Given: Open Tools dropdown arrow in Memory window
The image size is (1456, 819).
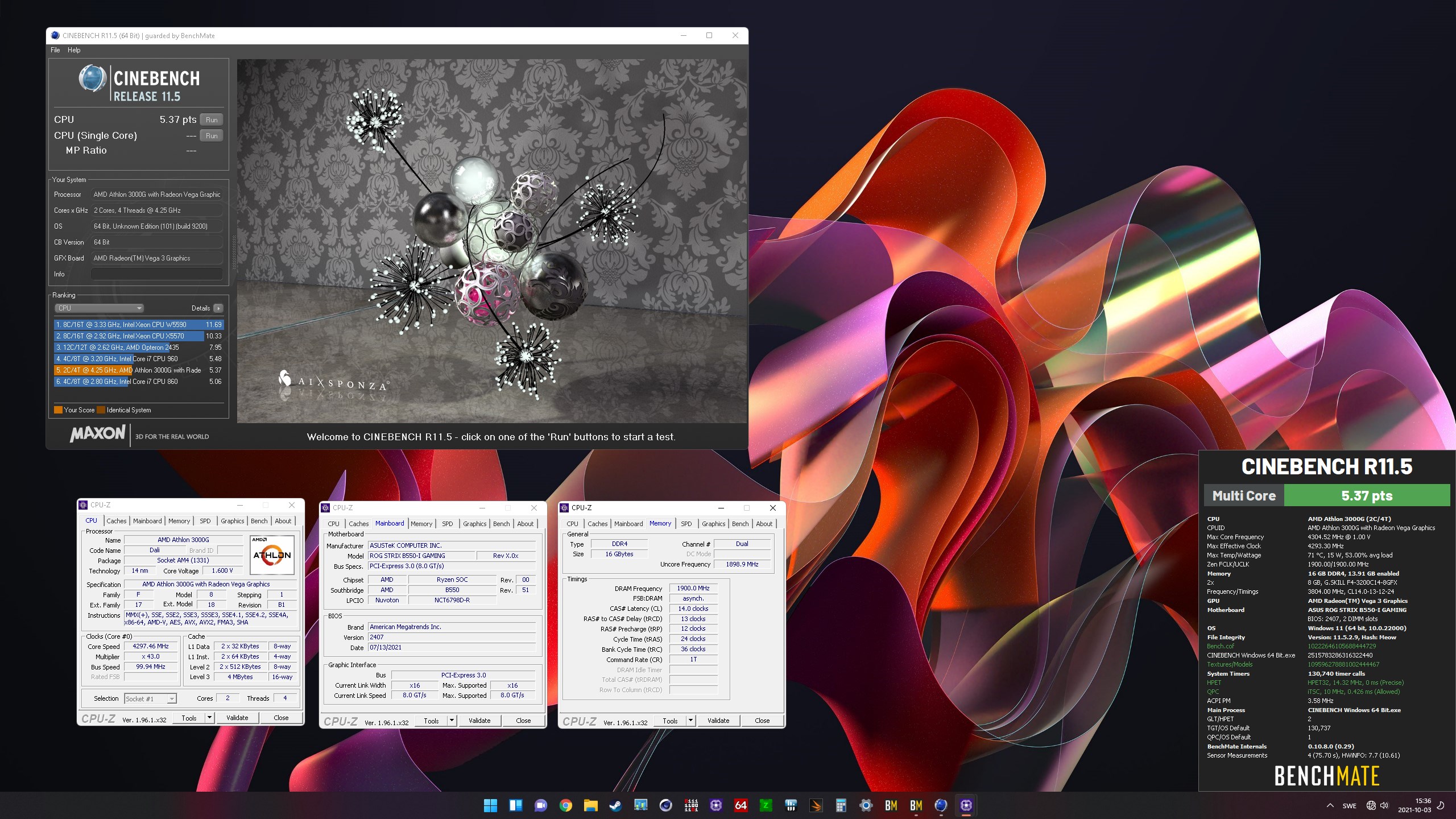Looking at the screenshot, I should 690,721.
